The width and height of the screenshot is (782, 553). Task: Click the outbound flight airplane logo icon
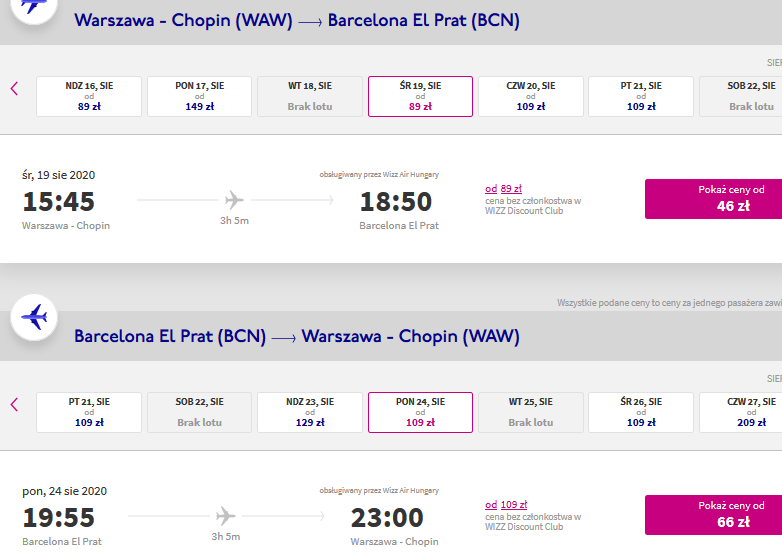coord(34,7)
